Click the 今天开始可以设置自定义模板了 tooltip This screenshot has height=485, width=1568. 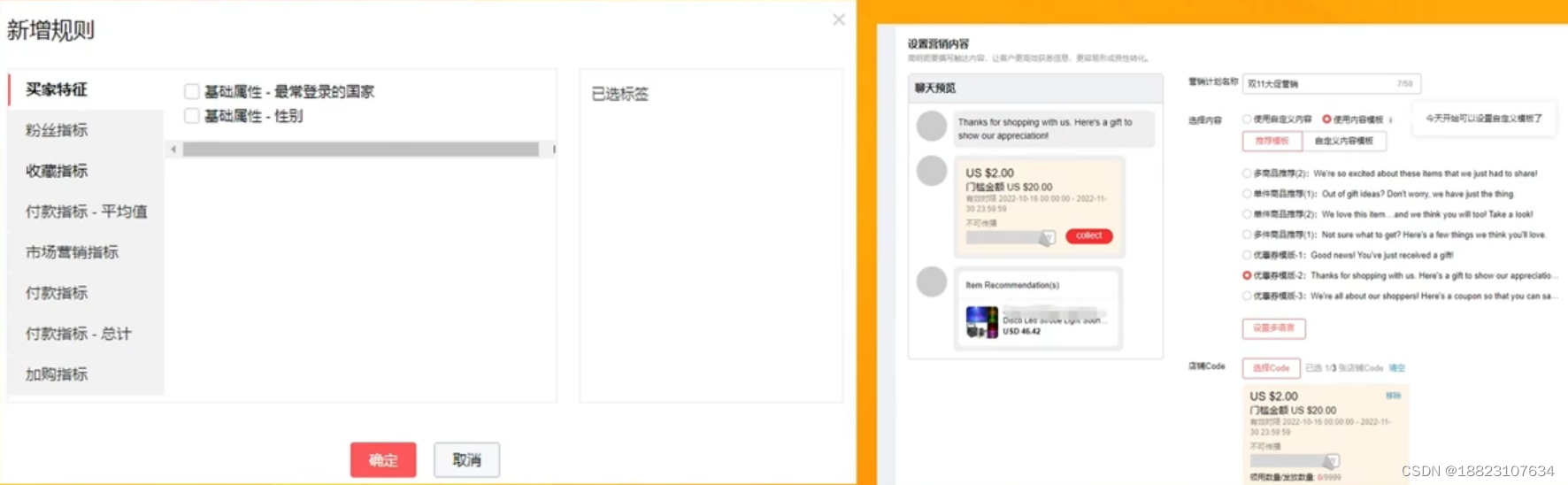point(1483,119)
